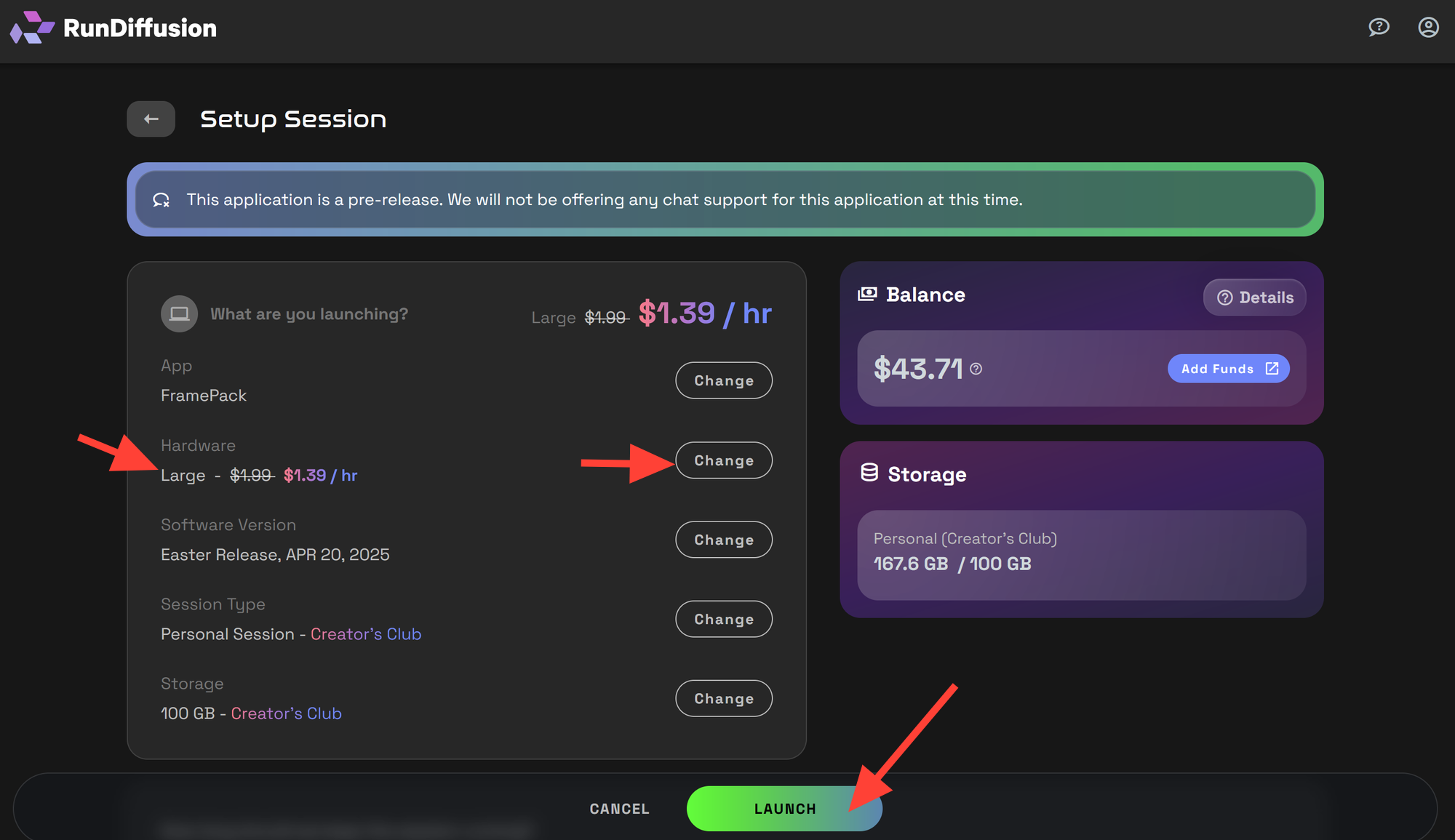Click the "Setup Session" heading
Screen dimensions: 1455x840
click(x=293, y=119)
